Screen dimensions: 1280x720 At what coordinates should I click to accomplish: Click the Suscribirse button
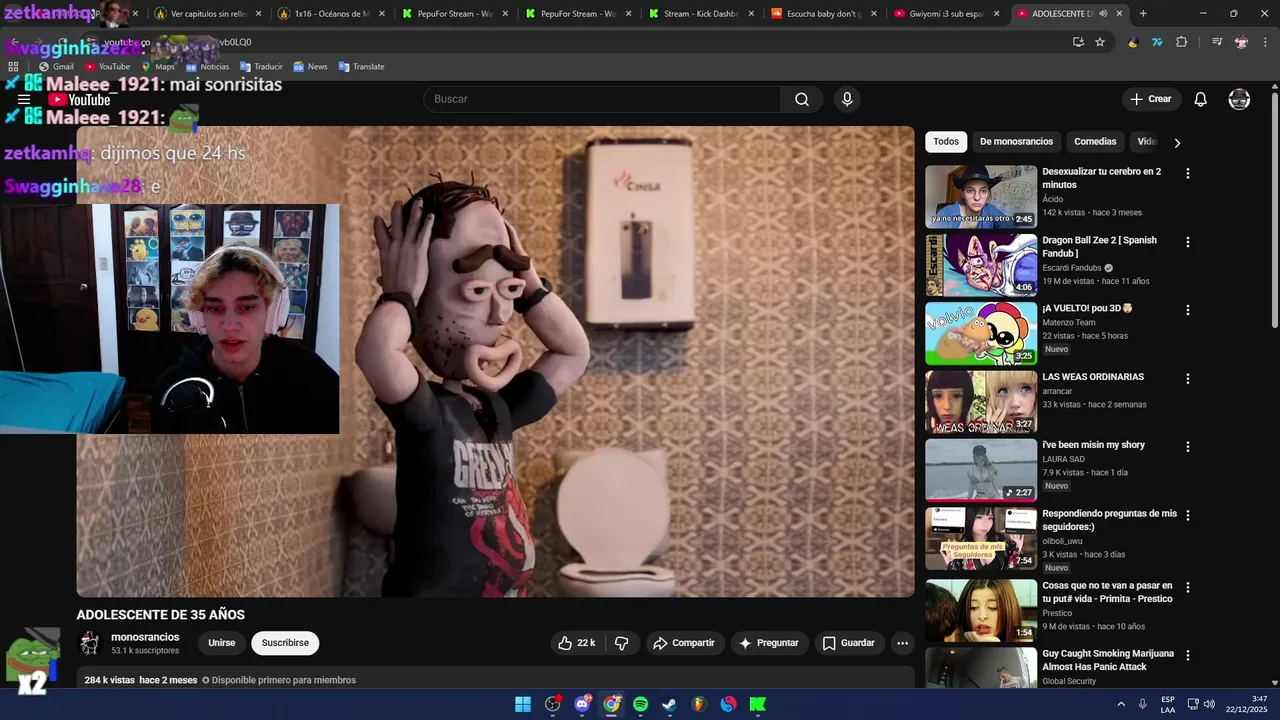click(285, 643)
